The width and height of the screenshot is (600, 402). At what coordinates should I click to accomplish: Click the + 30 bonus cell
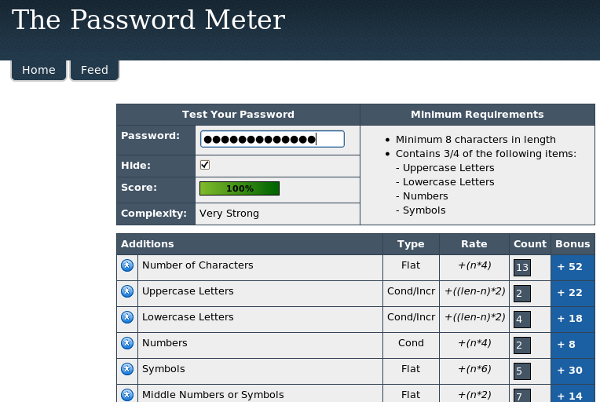[x=573, y=370]
